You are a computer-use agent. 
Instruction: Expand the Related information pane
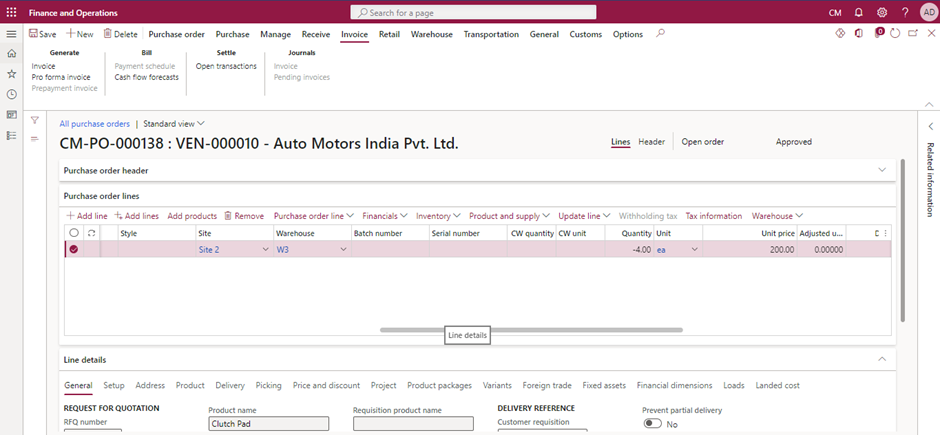[x=930, y=126]
